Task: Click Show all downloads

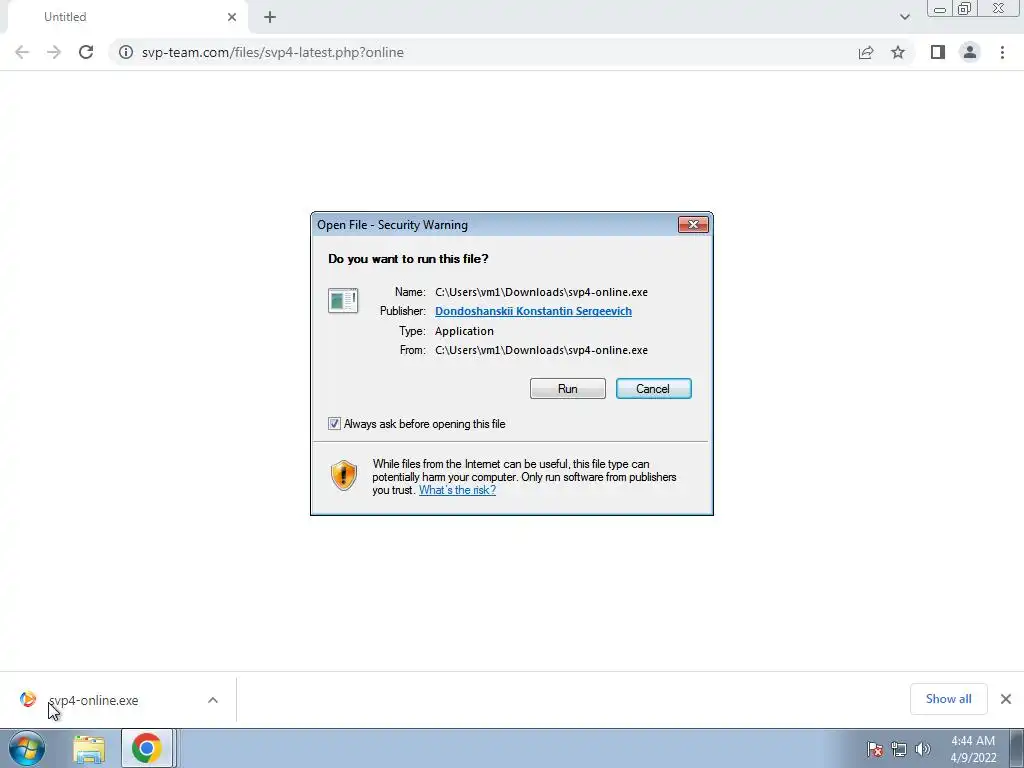Action: (949, 699)
